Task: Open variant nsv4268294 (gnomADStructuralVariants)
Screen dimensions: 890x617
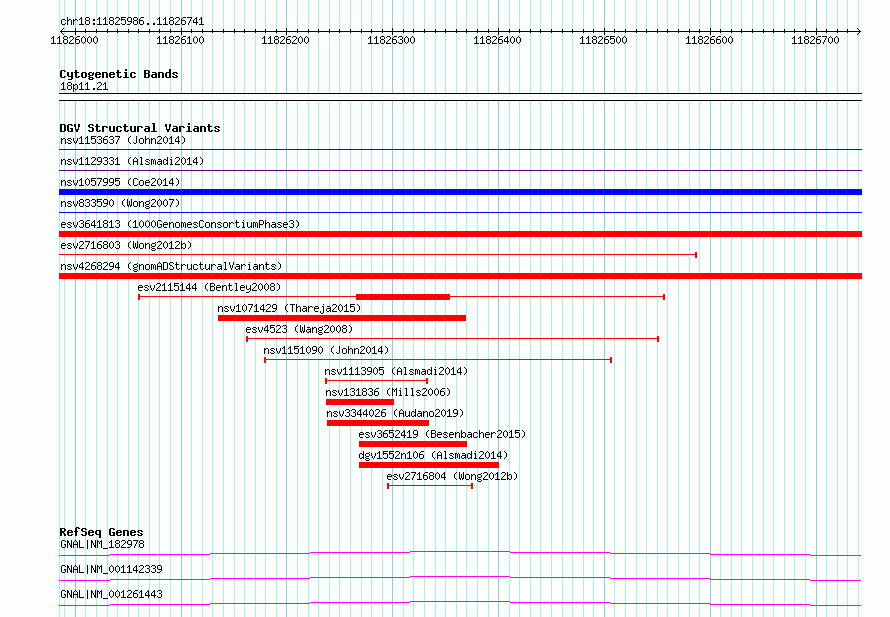Action: click(171, 266)
